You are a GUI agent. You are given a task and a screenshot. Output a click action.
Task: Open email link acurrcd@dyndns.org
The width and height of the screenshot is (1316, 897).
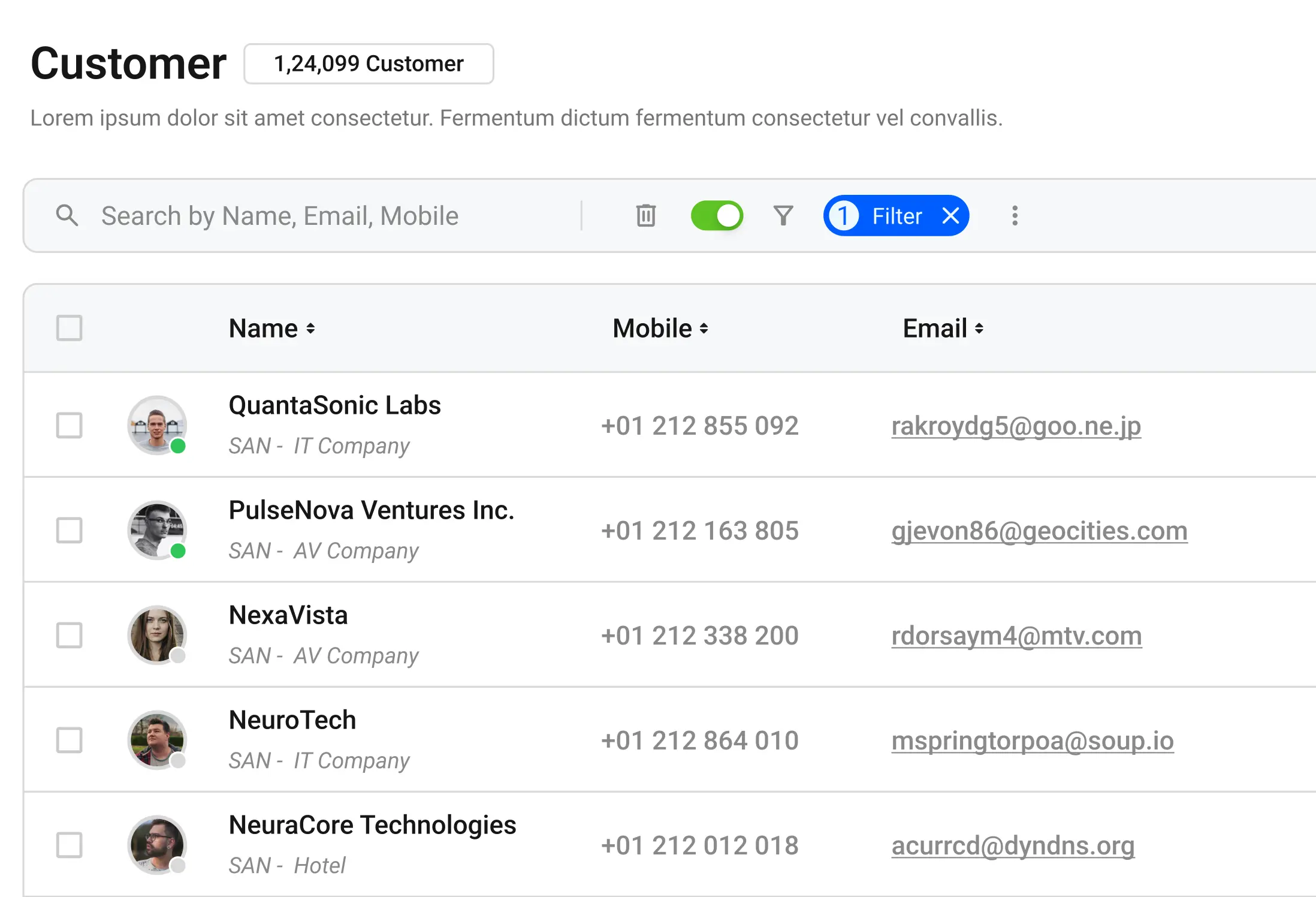pos(1013,845)
